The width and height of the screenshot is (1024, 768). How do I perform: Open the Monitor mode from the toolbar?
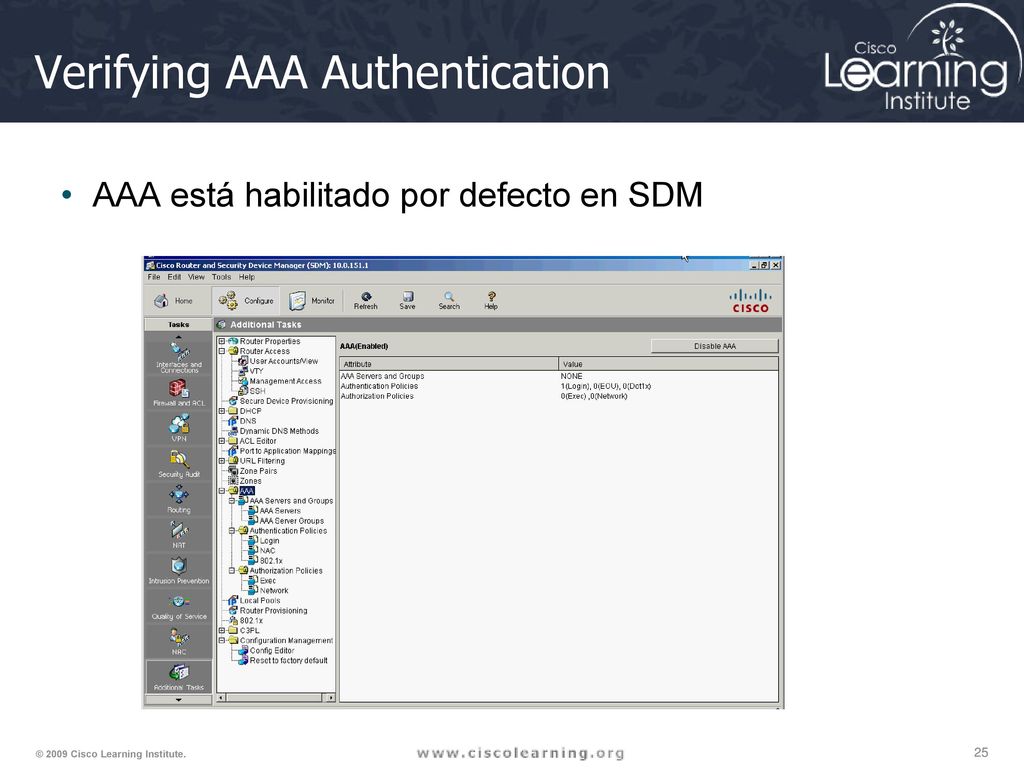click(x=312, y=301)
